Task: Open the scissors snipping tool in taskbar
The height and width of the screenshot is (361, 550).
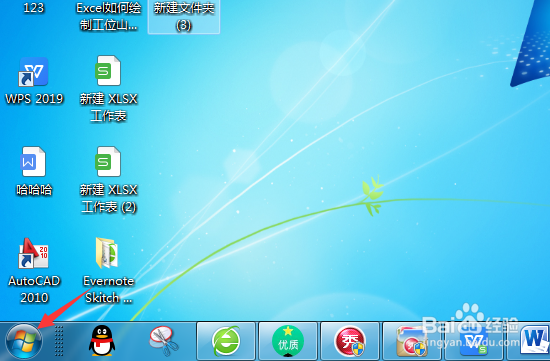Action: pos(164,341)
